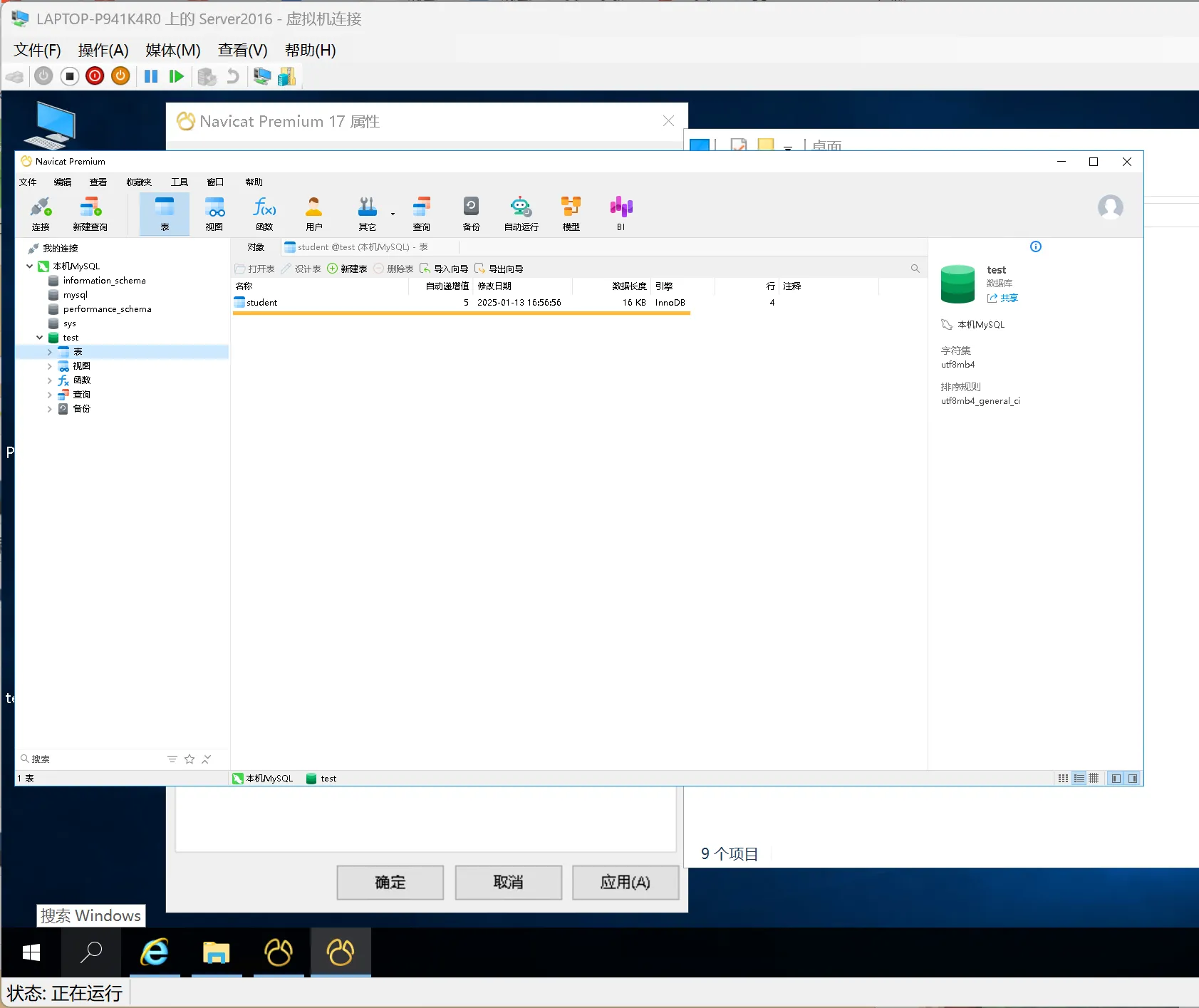Screen dimensions: 1199x1008
Task: Expand the 表 node in tree
Action: pyautogui.click(x=49, y=352)
